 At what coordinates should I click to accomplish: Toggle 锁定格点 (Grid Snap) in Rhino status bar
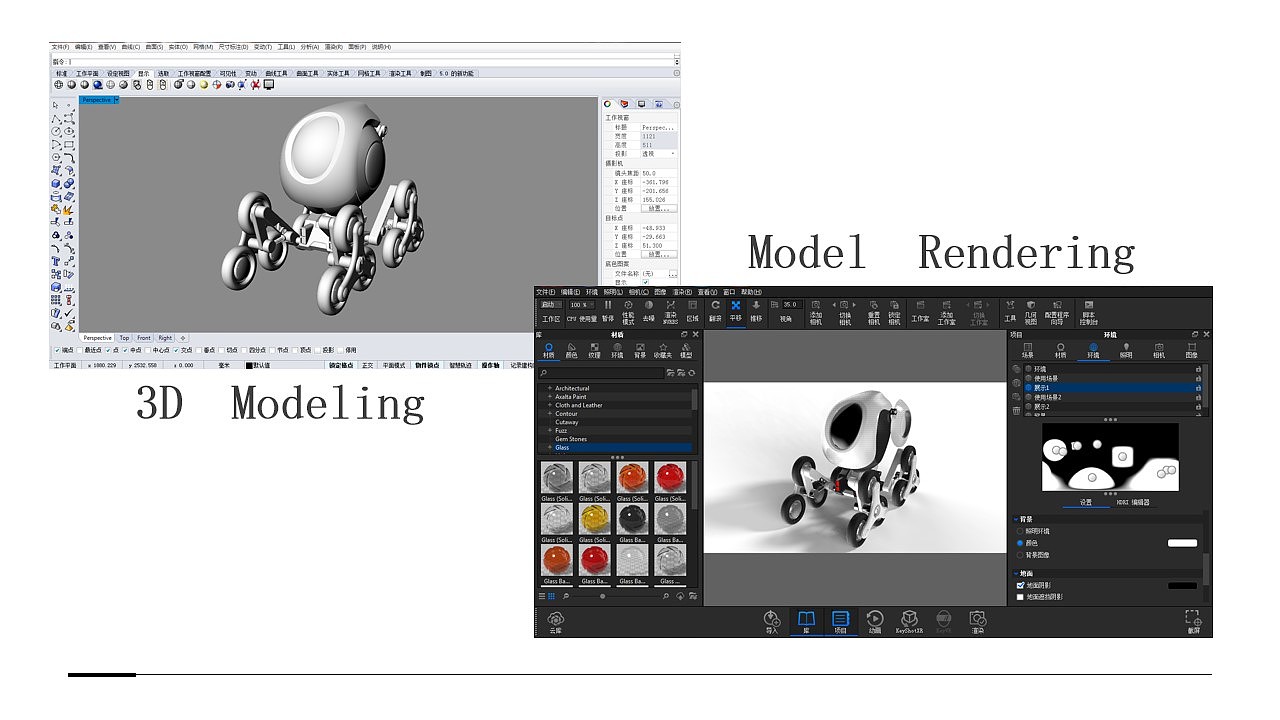340,366
